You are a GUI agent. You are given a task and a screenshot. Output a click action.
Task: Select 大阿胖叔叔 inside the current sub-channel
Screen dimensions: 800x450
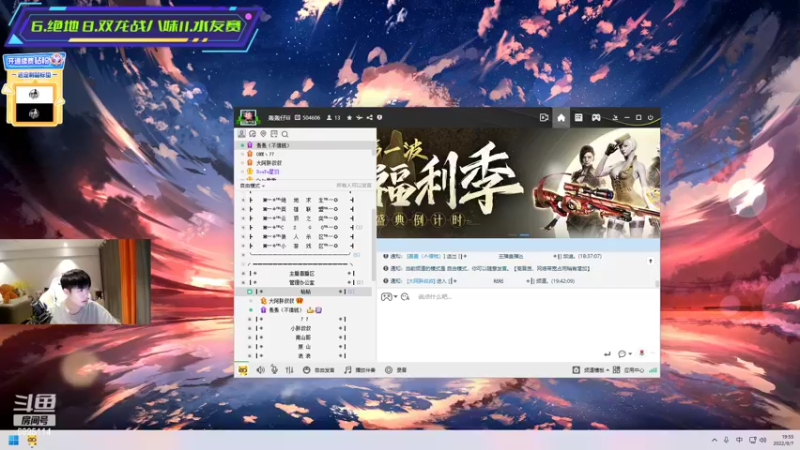click(282, 301)
